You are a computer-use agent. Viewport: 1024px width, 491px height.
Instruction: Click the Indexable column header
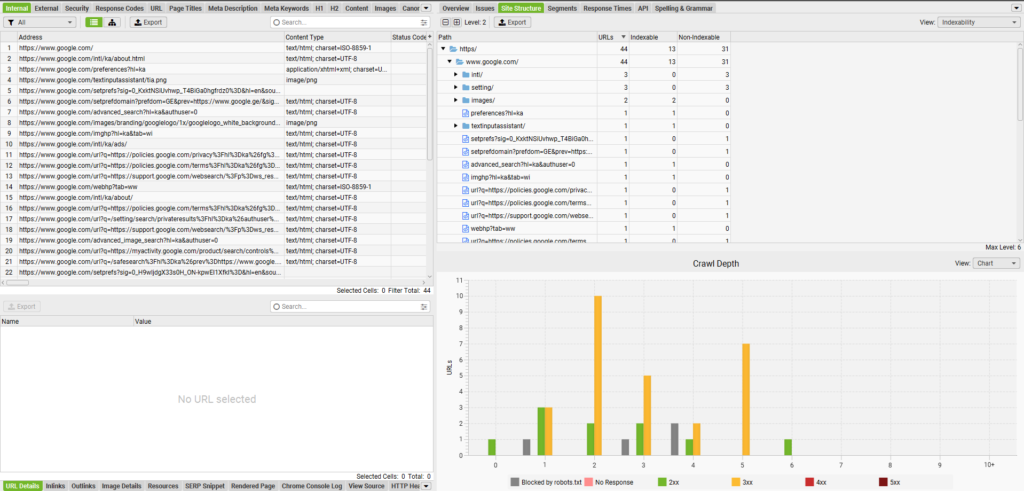click(x=652, y=37)
